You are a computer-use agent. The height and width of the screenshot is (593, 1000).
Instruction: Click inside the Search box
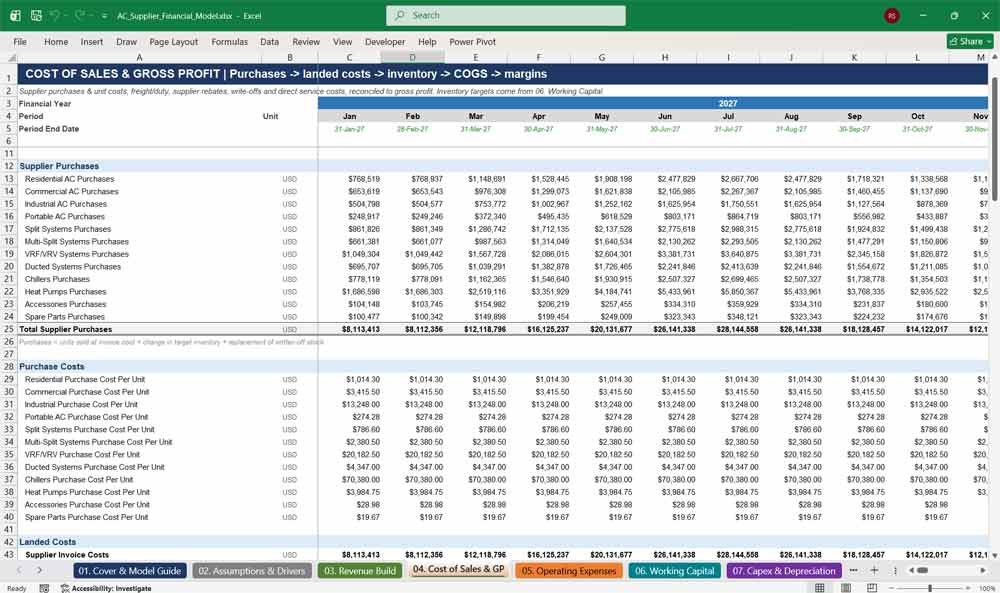pyautogui.click(x=506, y=15)
